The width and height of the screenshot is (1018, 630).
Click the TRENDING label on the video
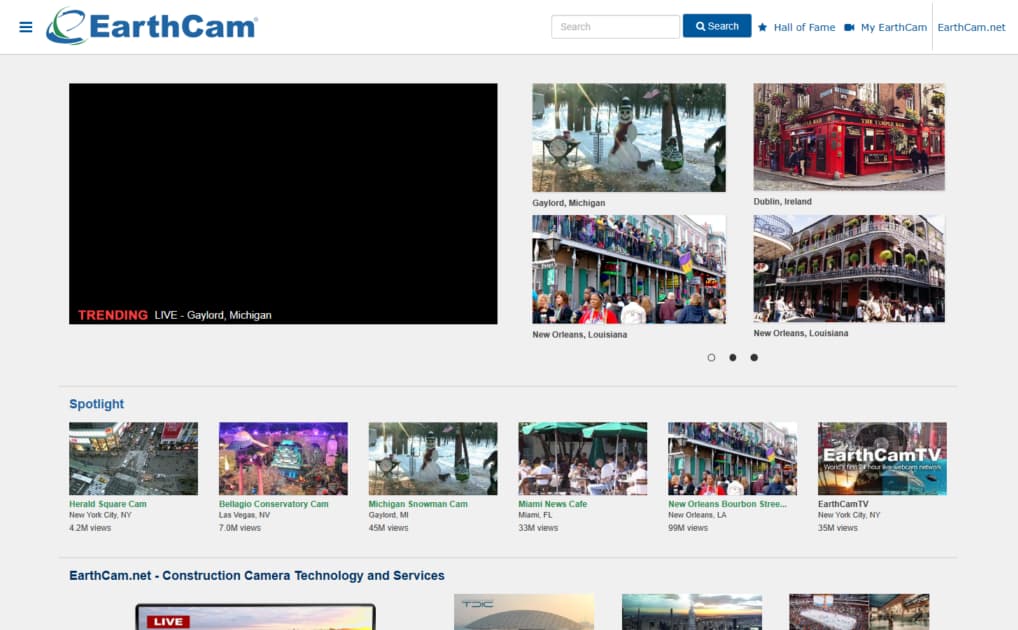tap(113, 315)
